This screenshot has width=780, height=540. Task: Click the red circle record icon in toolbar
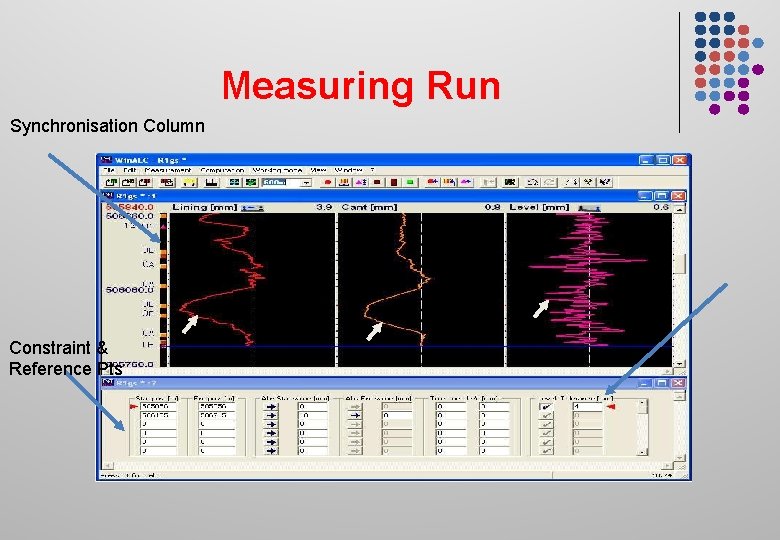point(327,182)
